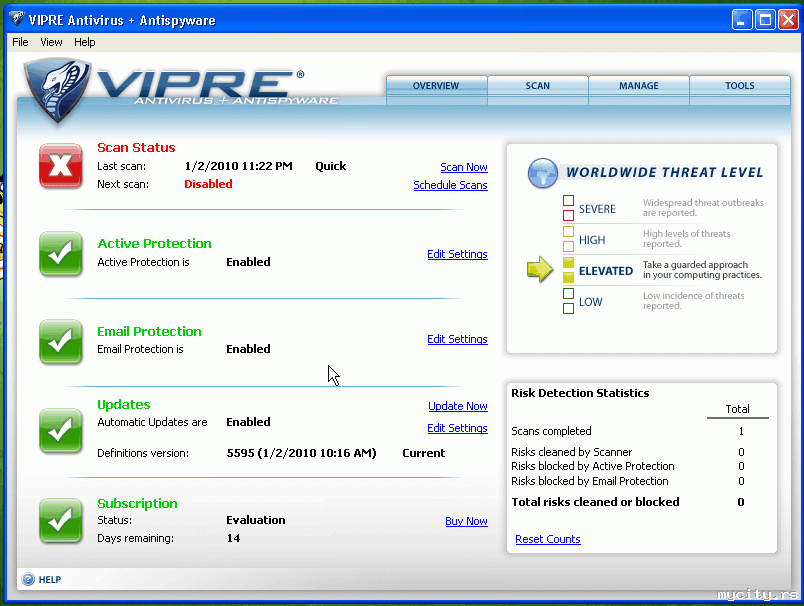Viewport: 804px width, 606px height.
Task: Open the File menu
Action: tap(20, 42)
